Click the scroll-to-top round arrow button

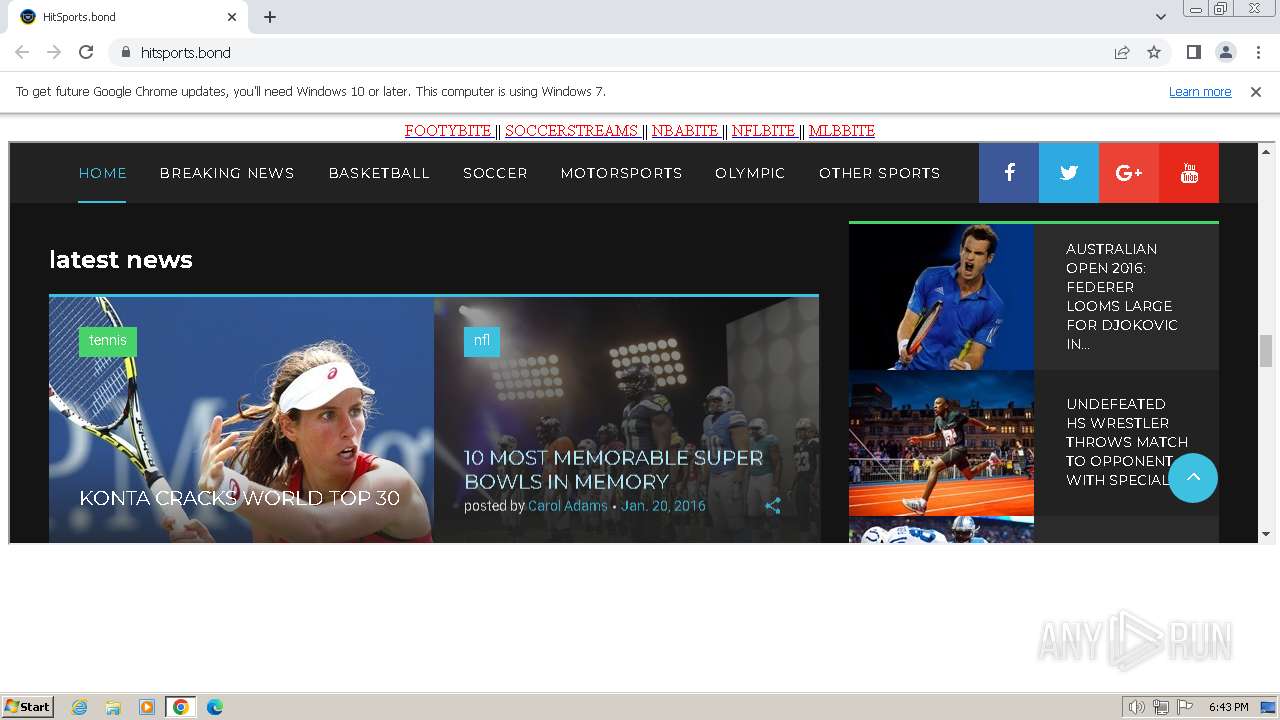(1193, 478)
